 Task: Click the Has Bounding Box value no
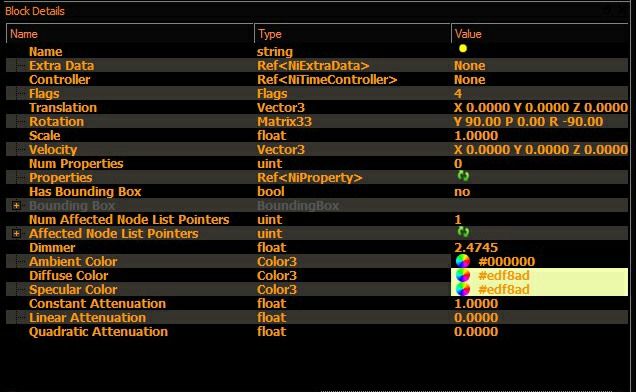tap(462, 192)
